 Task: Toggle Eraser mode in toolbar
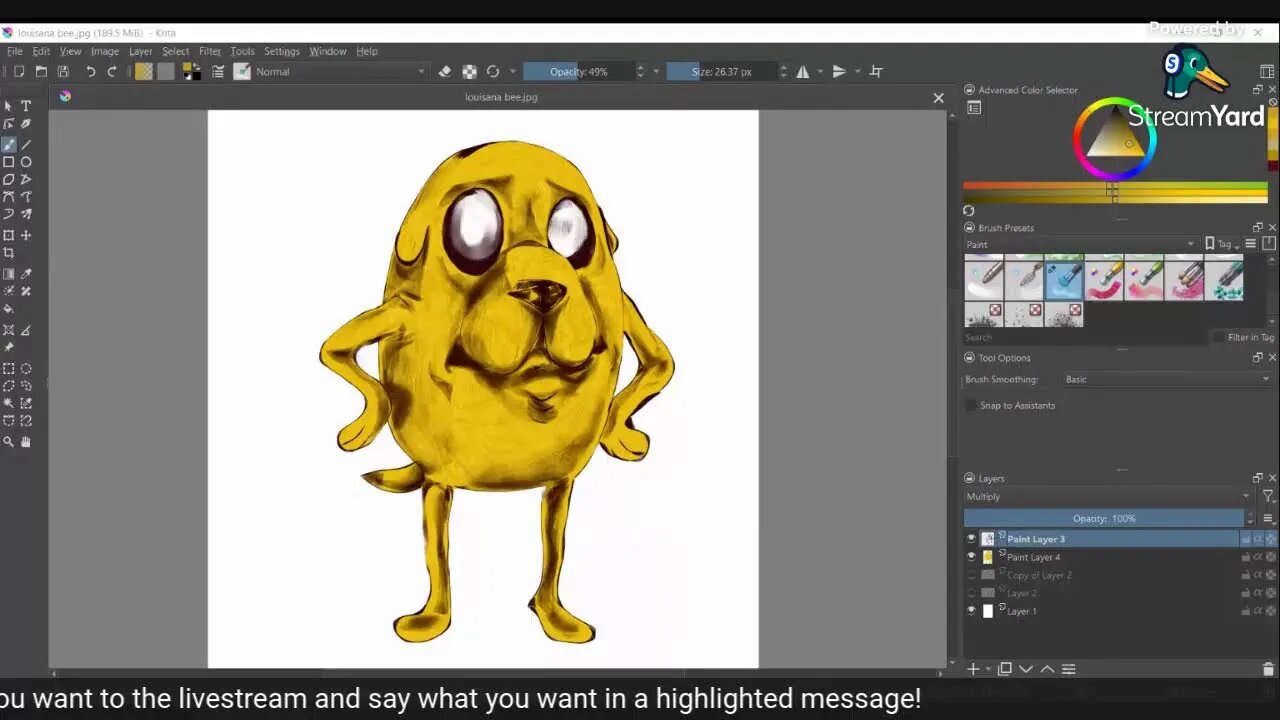click(445, 72)
